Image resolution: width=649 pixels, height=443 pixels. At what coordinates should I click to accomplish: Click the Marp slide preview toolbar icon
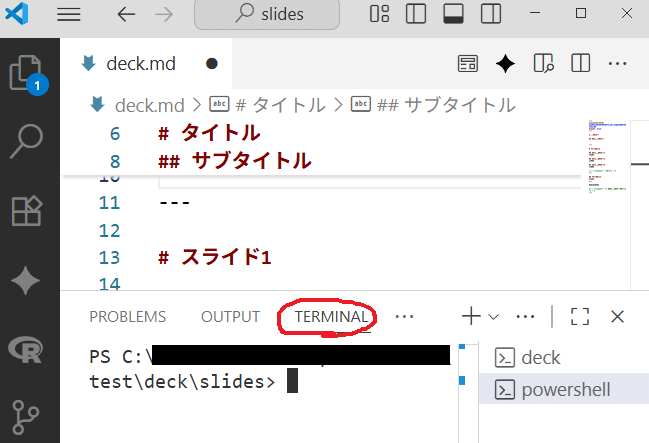coord(468,64)
